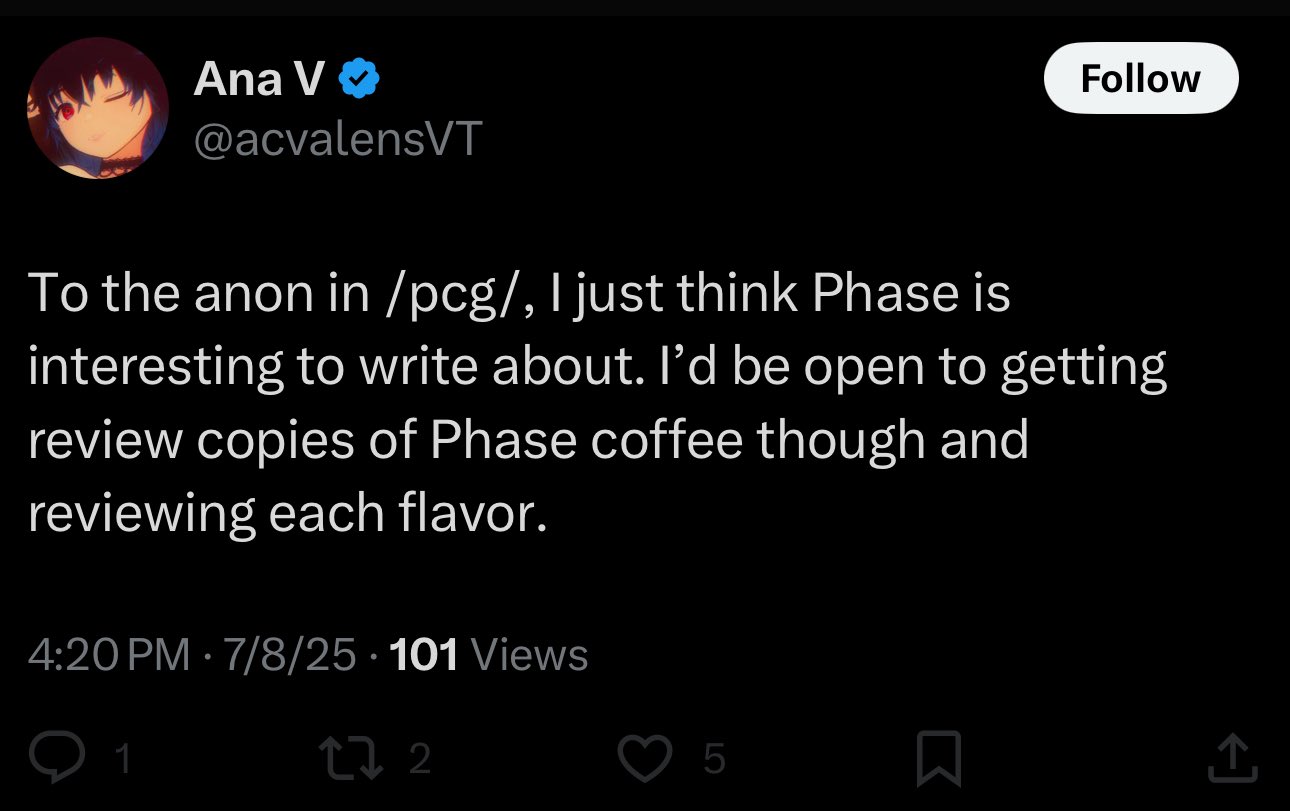Click the blue verified checkmark badge
The height and width of the screenshot is (811, 1290).
click(x=359, y=79)
